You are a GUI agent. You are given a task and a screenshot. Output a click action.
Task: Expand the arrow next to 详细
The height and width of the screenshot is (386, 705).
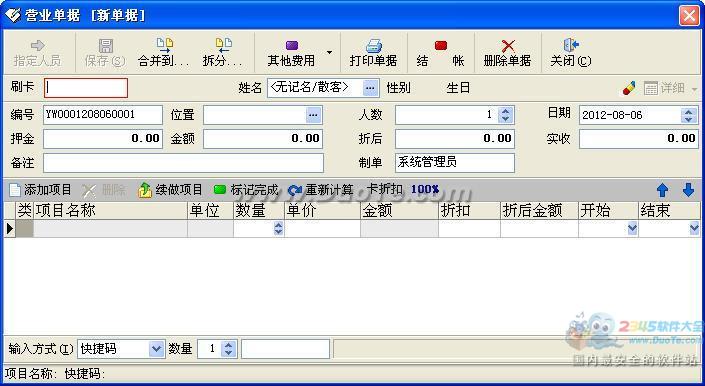(694, 89)
